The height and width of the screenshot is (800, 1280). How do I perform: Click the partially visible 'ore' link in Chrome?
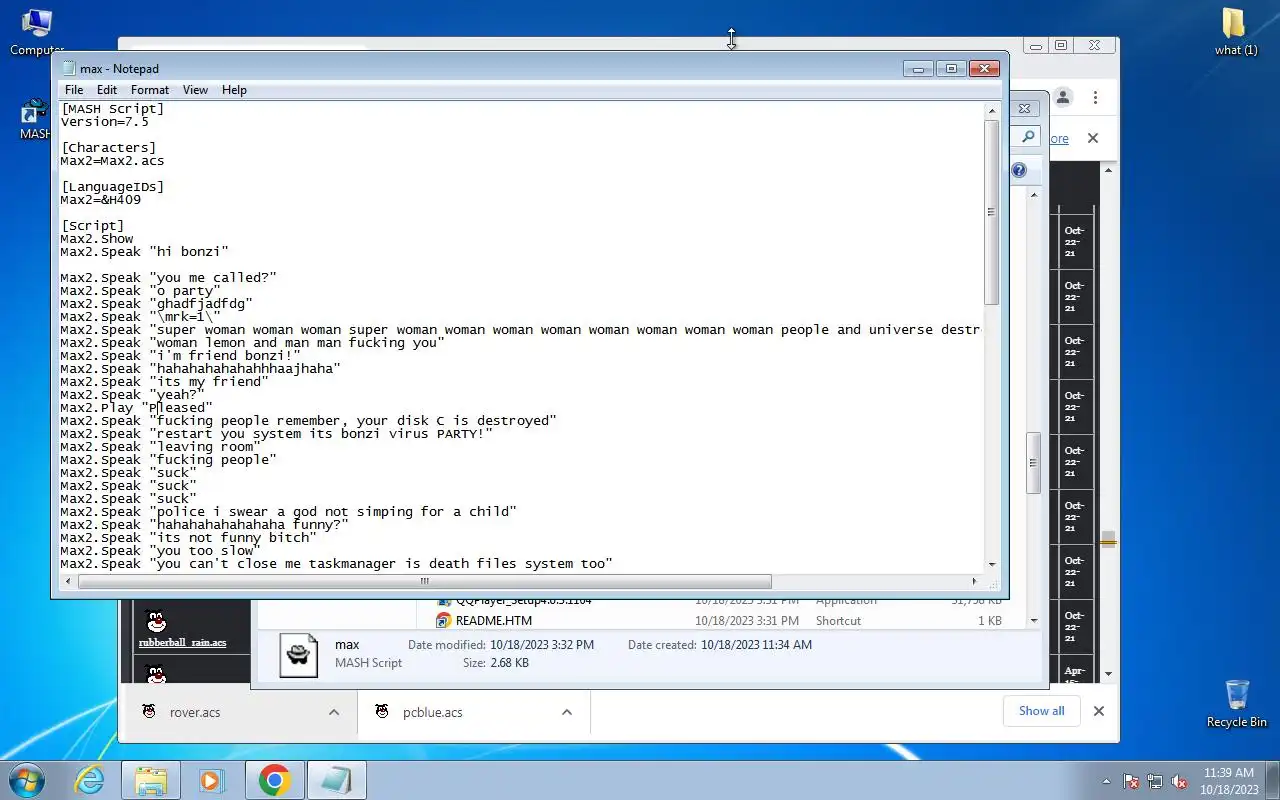tap(1060, 139)
